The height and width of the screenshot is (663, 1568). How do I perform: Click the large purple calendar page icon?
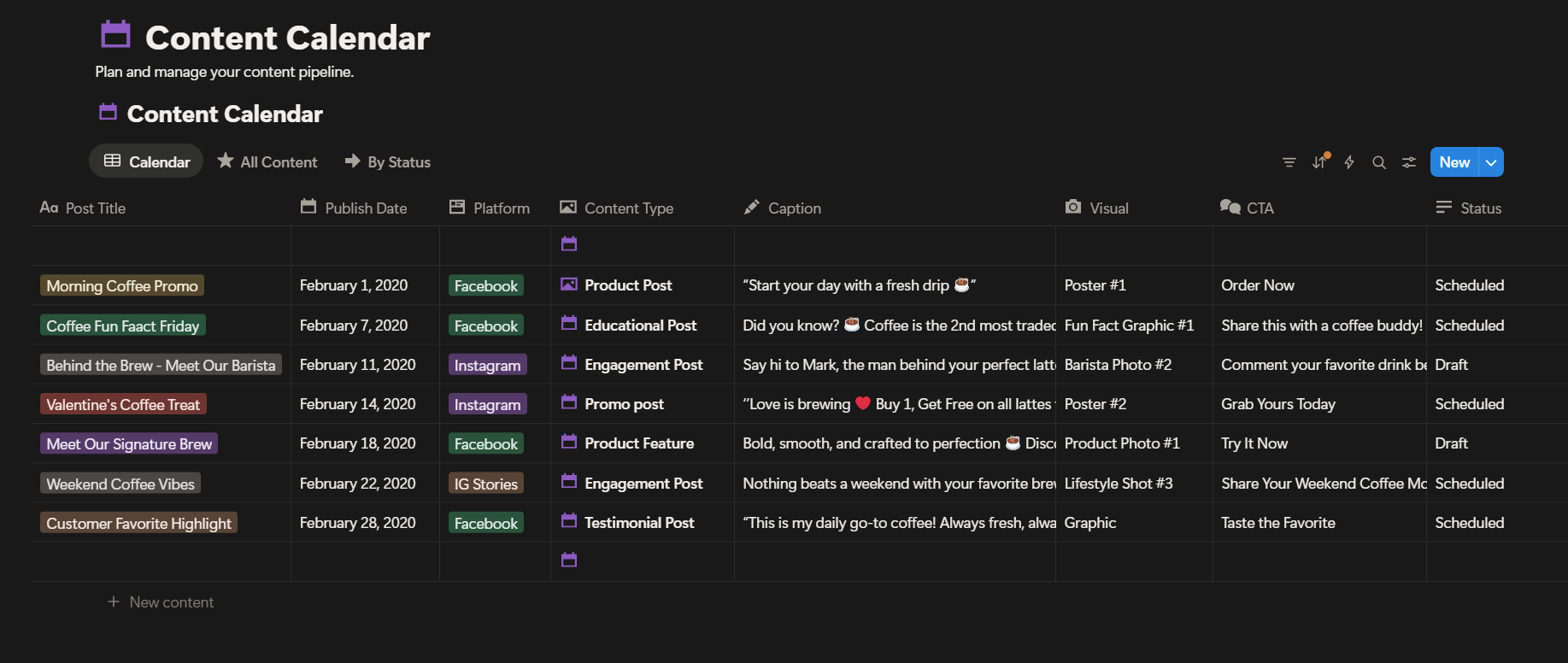115,35
